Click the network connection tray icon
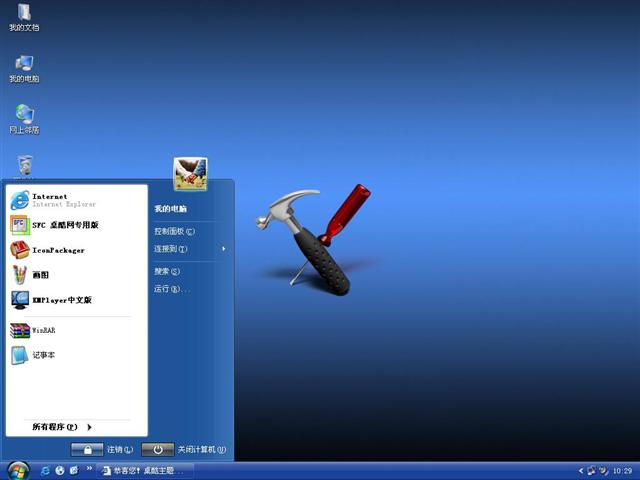The width and height of the screenshot is (640, 480). pos(592,471)
